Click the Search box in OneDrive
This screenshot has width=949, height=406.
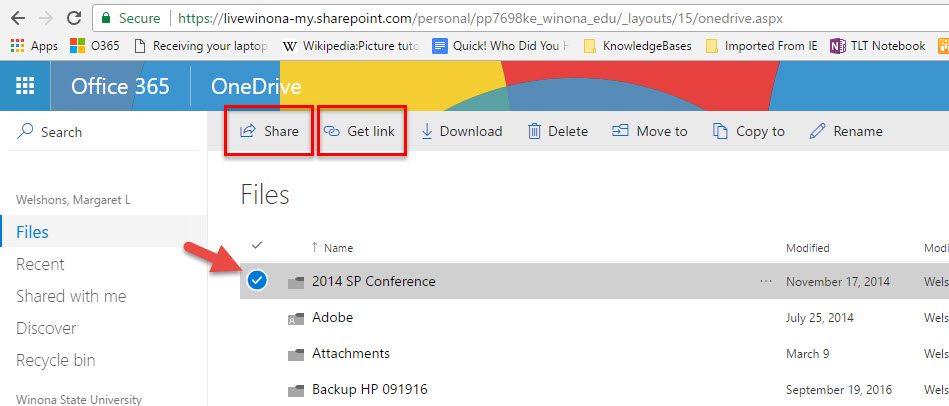[61, 132]
